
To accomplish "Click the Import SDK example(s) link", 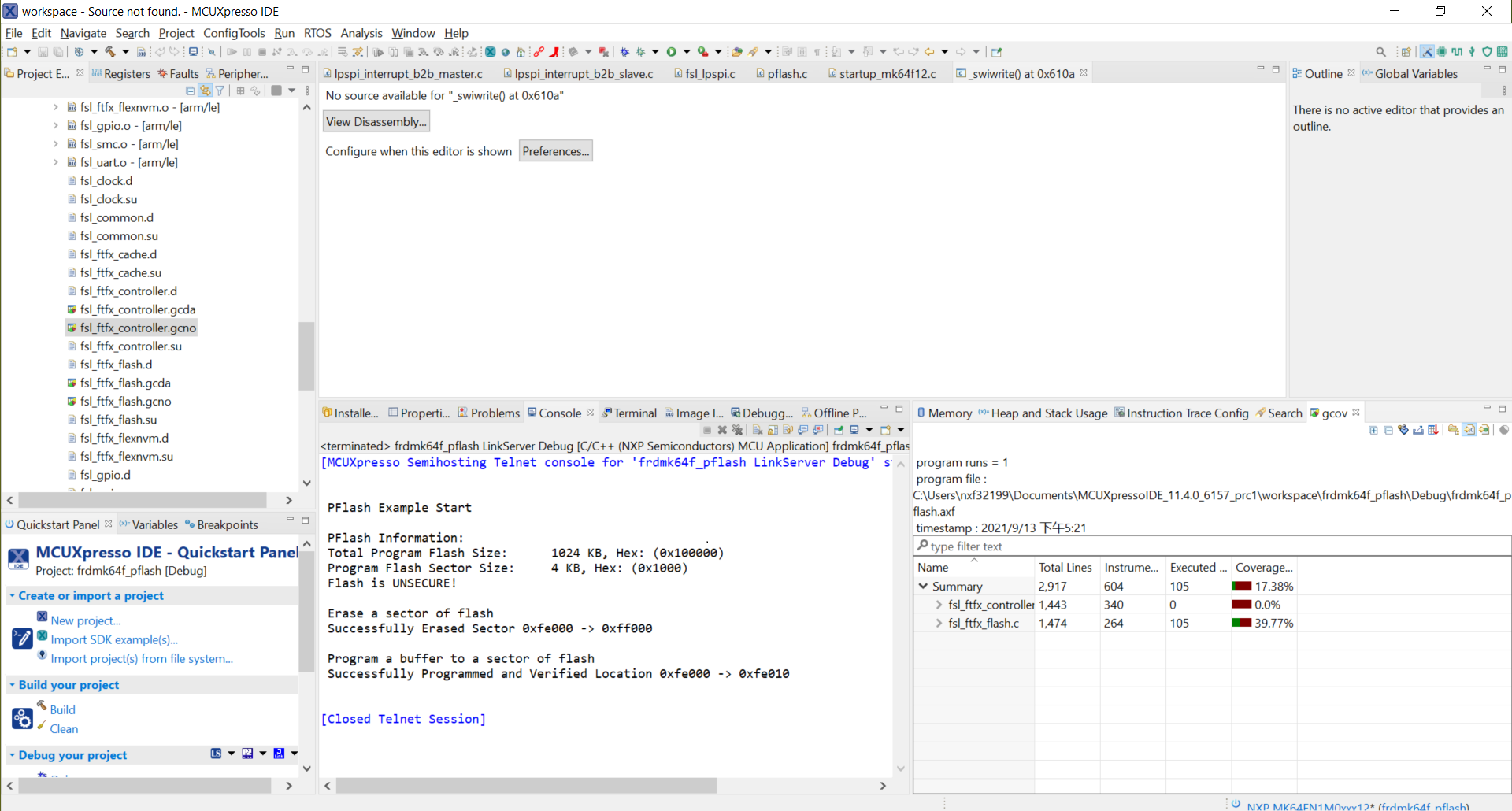I will 114,639.
